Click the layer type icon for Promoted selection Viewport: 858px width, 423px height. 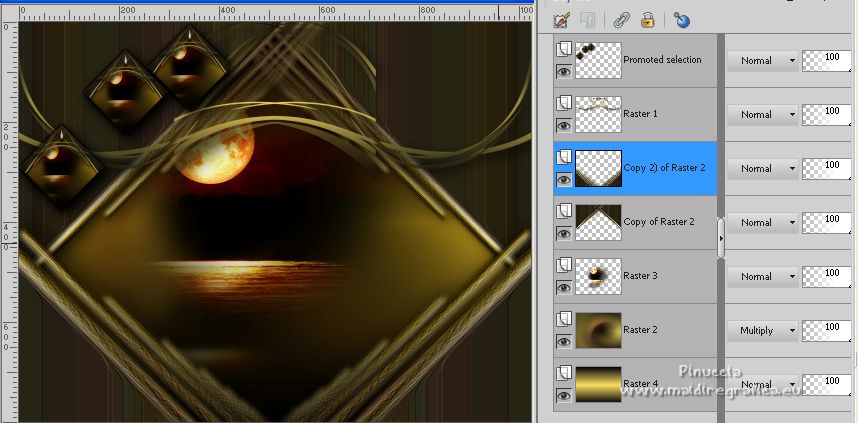(564, 49)
